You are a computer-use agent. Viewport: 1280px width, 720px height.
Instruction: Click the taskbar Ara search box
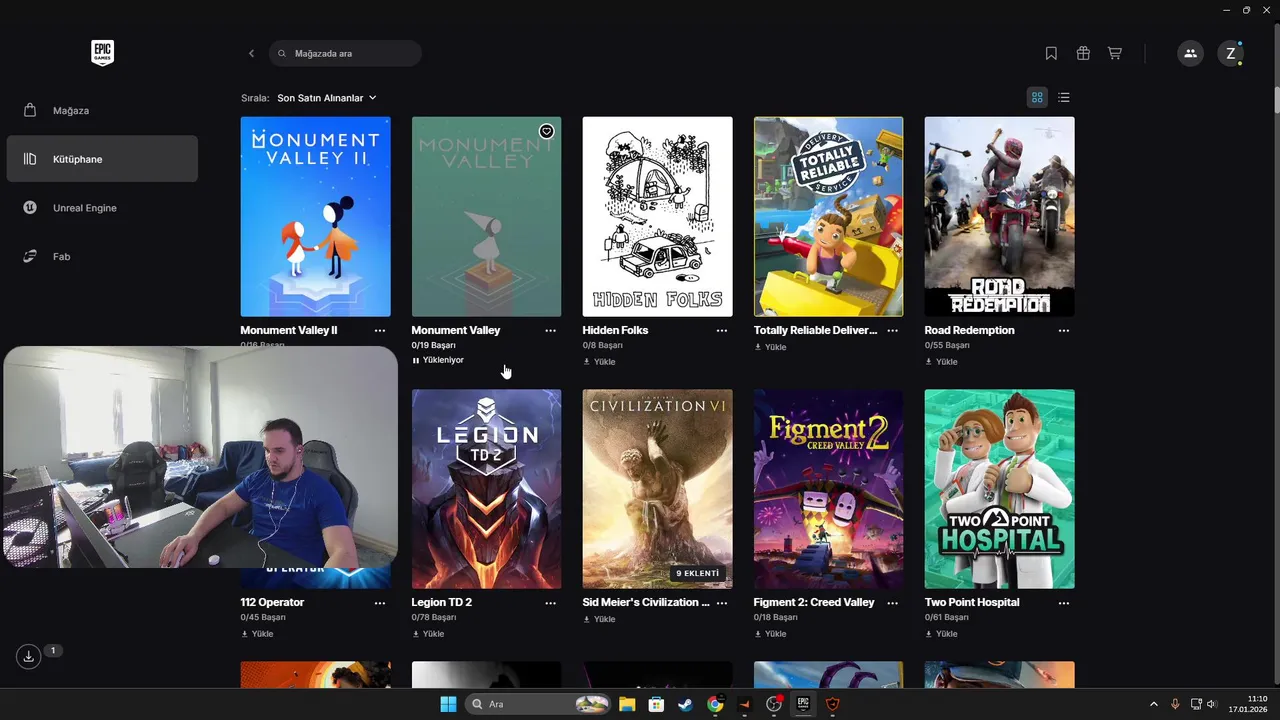tap(538, 704)
